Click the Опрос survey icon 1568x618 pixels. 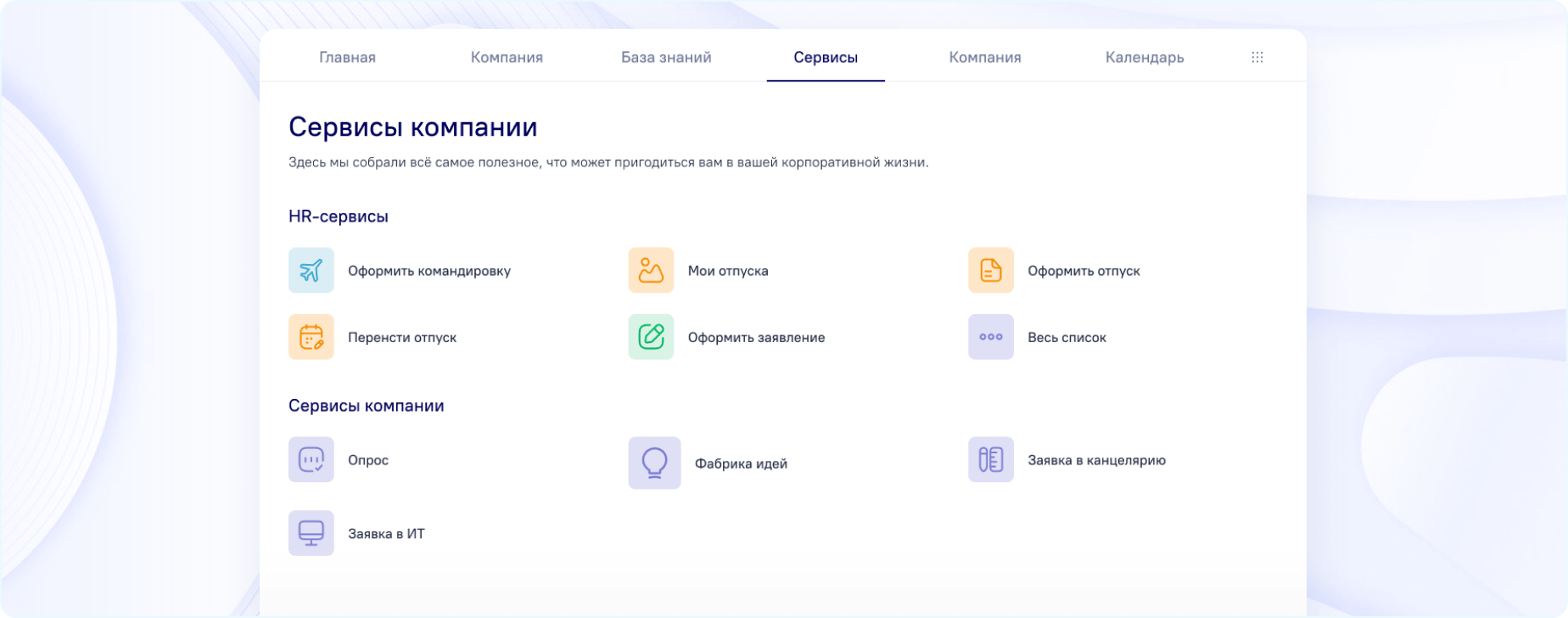pyautogui.click(x=311, y=459)
